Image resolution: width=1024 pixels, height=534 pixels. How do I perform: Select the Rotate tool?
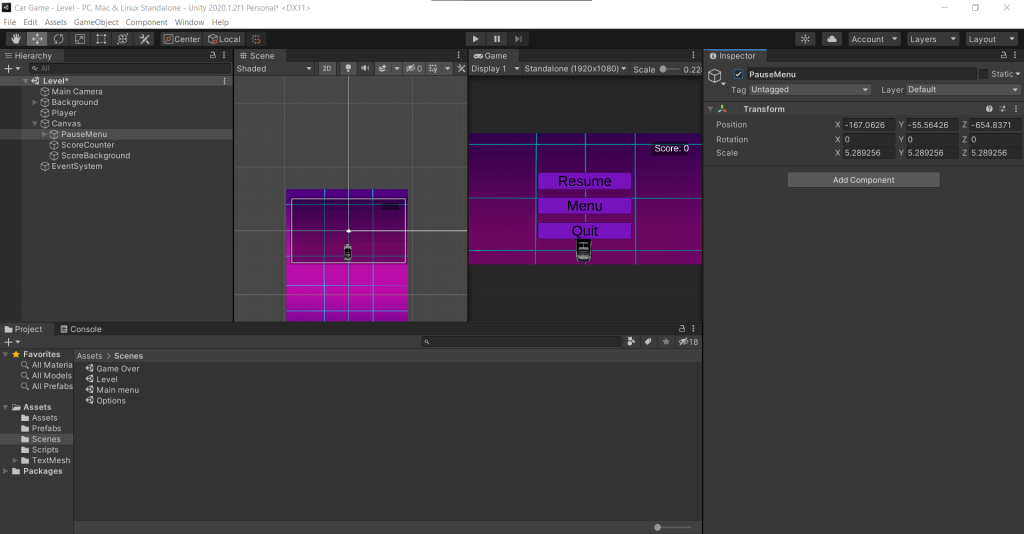(58, 39)
